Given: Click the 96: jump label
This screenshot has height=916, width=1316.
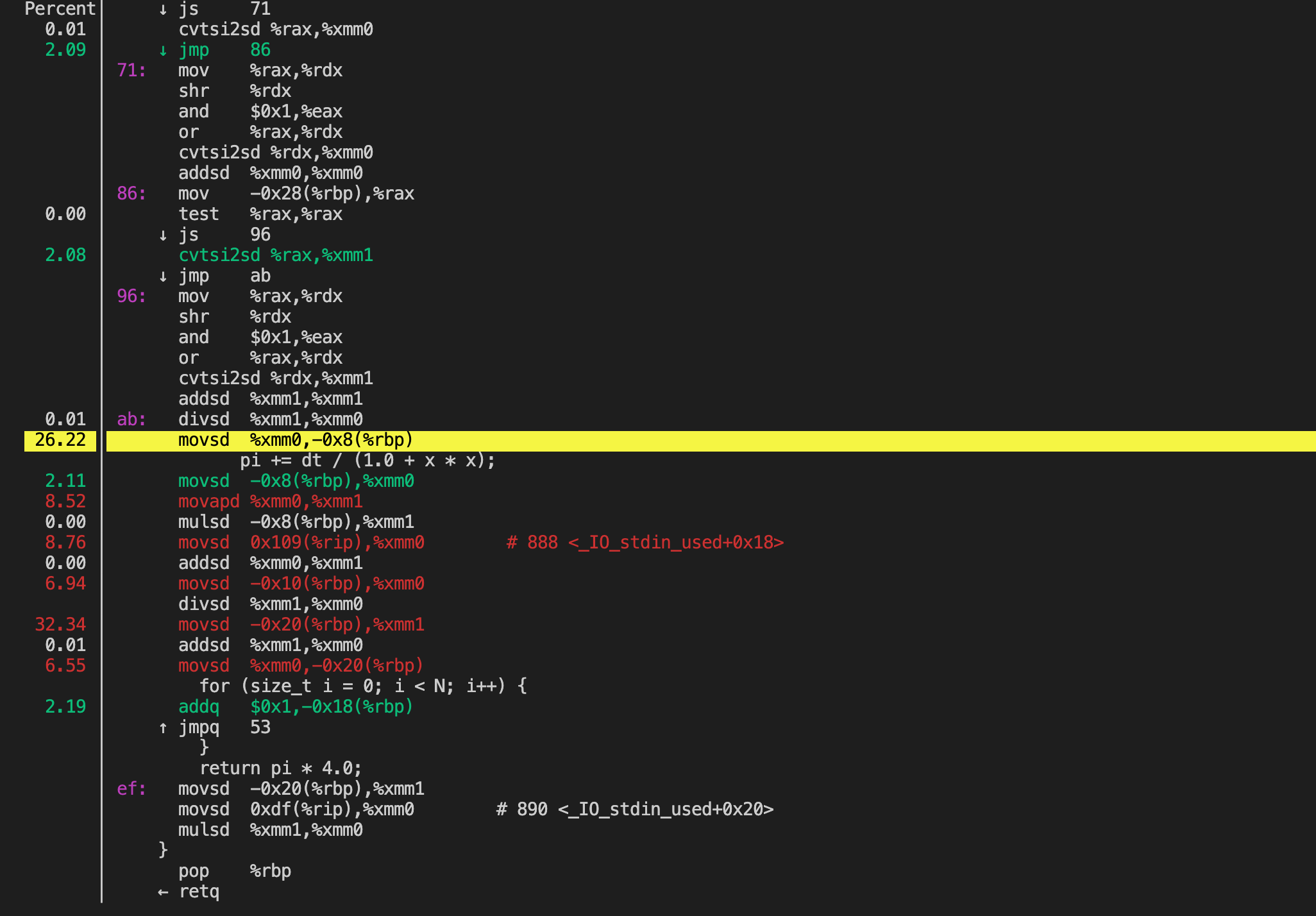Looking at the screenshot, I should coord(131,296).
